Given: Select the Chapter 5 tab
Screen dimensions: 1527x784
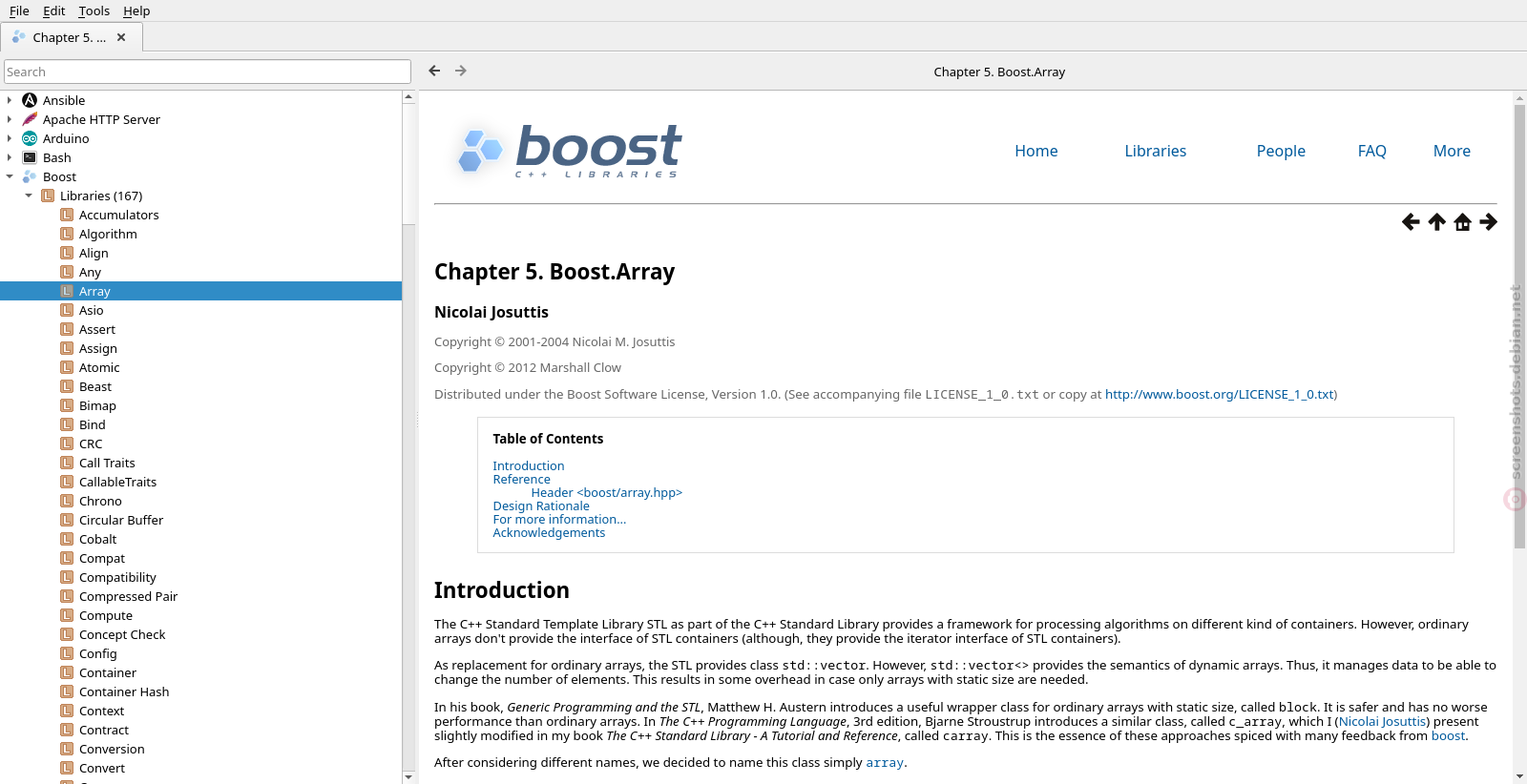Looking at the screenshot, I should tap(72, 37).
